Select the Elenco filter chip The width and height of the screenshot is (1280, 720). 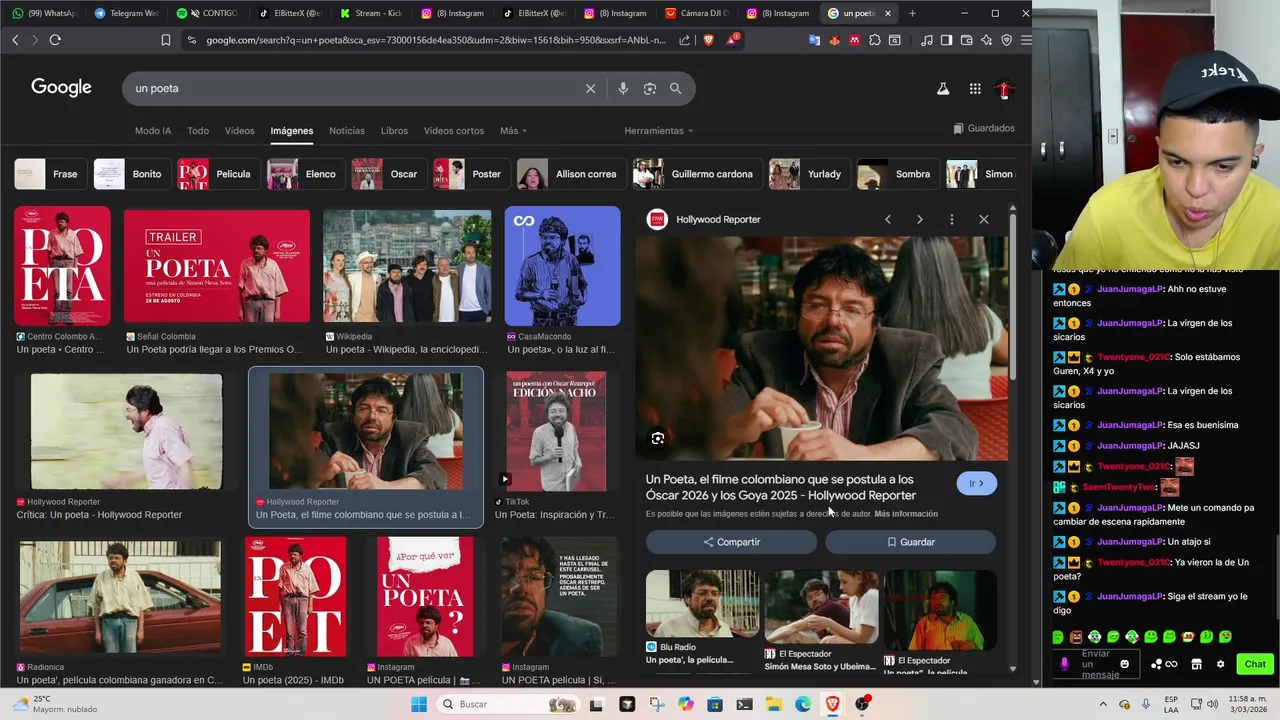click(x=304, y=174)
